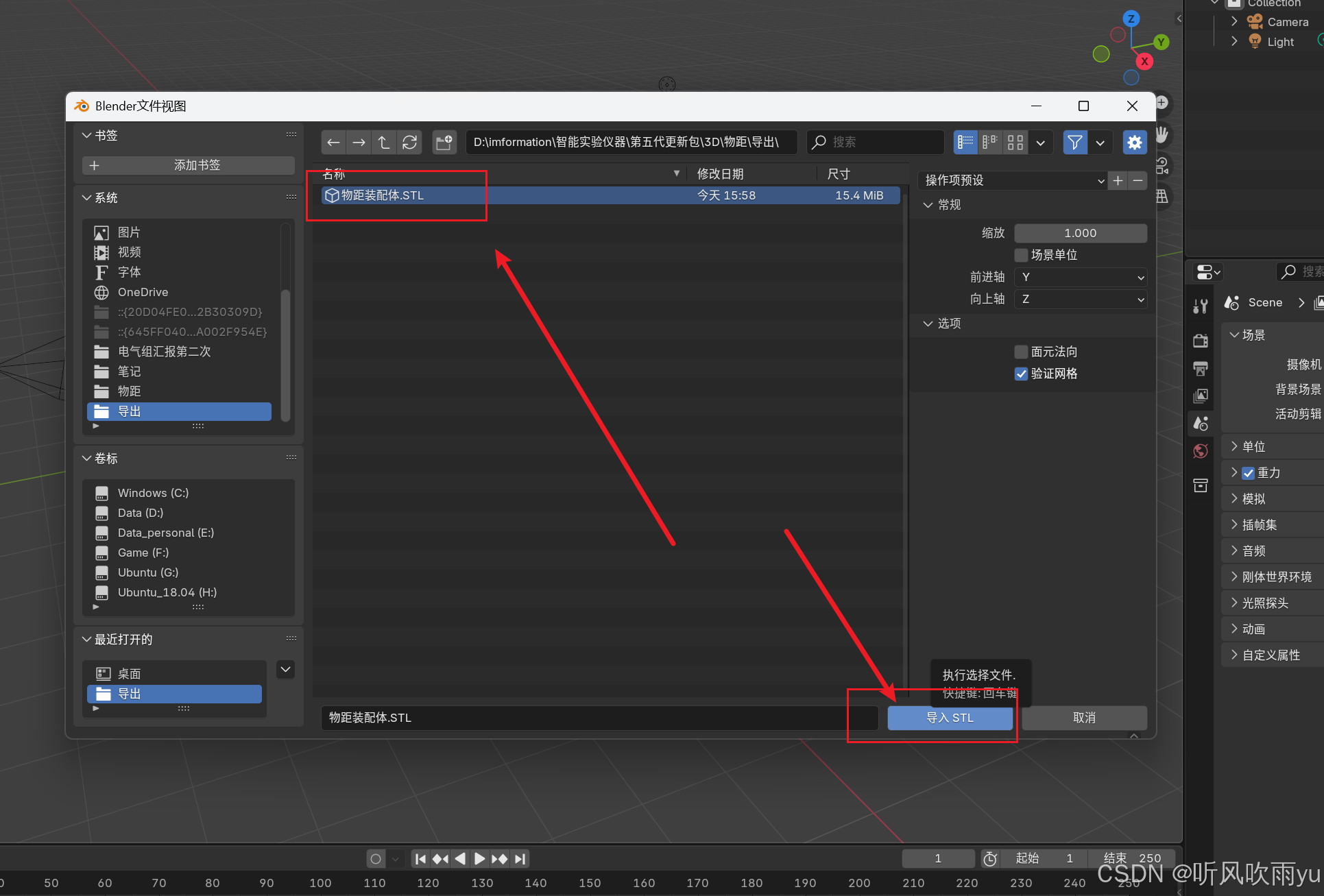The width and height of the screenshot is (1324, 896).
Task: Click the 取消 cancel button
Action: click(1083, 718)
